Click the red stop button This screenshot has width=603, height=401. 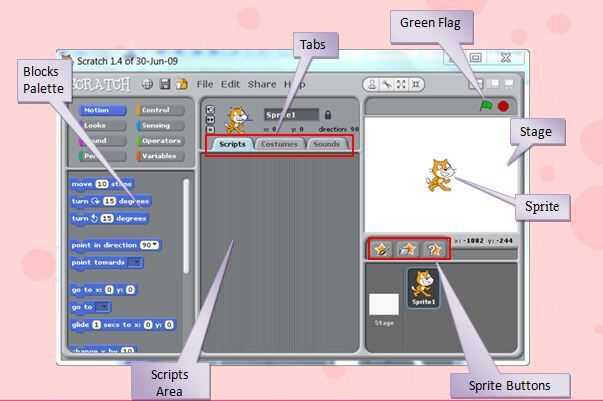pos(503,106)
